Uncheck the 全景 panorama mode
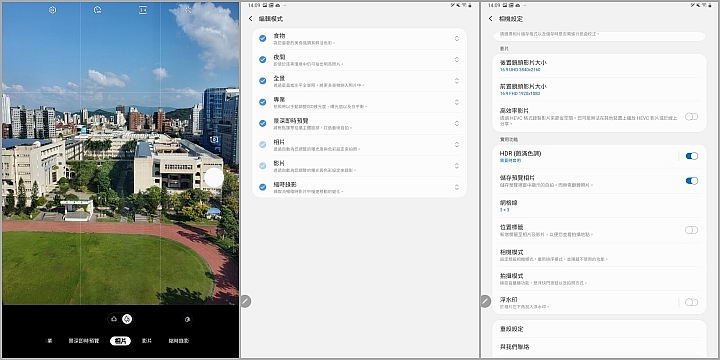The width and height of the screenshot is (720, 360). coord(263,80)
